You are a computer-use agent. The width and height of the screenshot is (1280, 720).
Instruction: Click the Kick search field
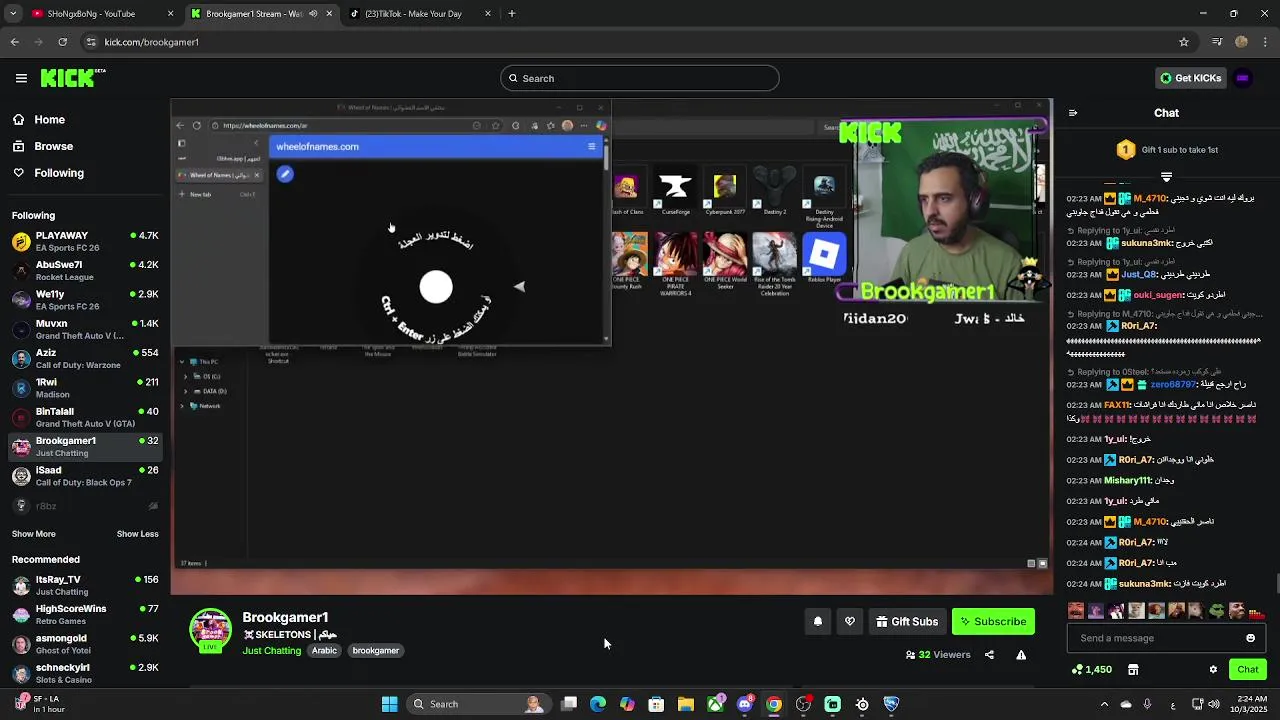click(640, 78)
